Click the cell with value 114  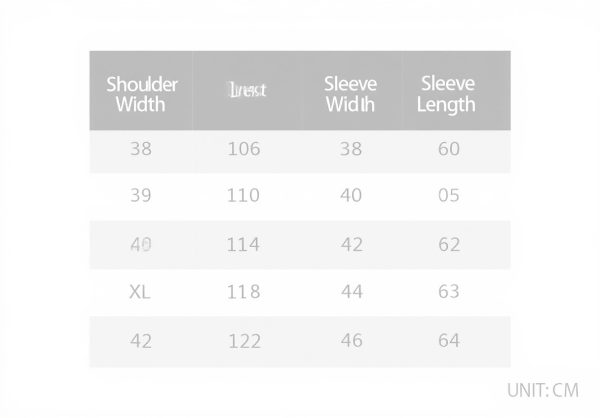[243, 244]
